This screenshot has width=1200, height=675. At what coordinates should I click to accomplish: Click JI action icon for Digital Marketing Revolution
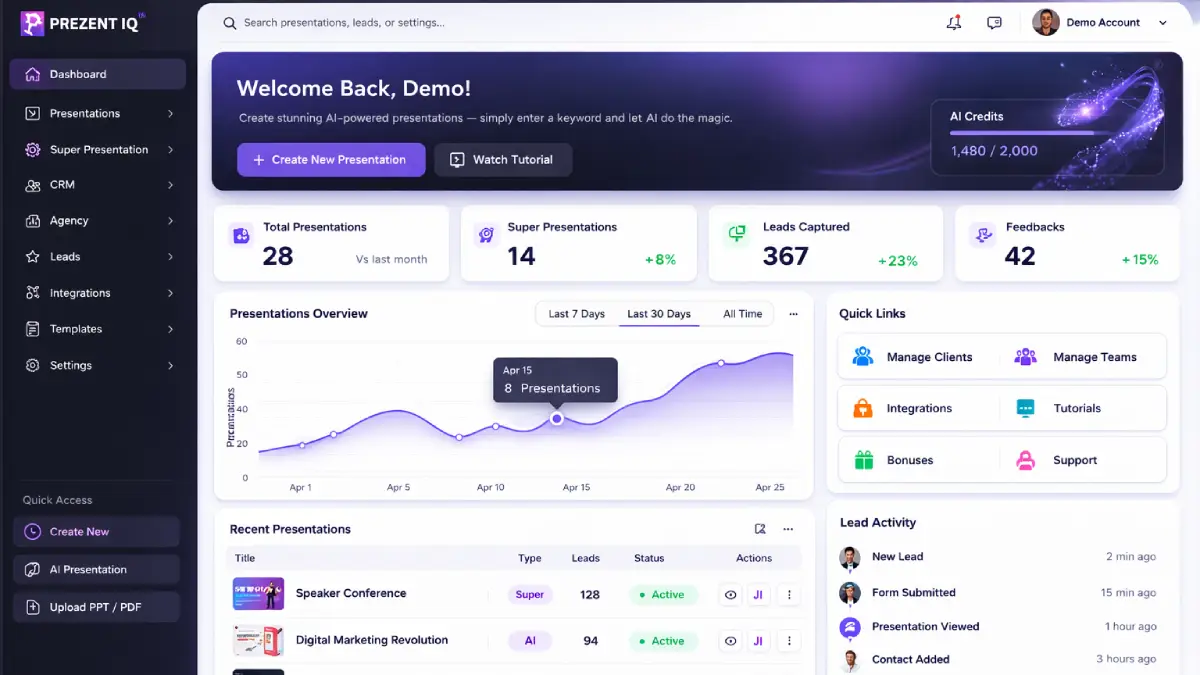758,641
